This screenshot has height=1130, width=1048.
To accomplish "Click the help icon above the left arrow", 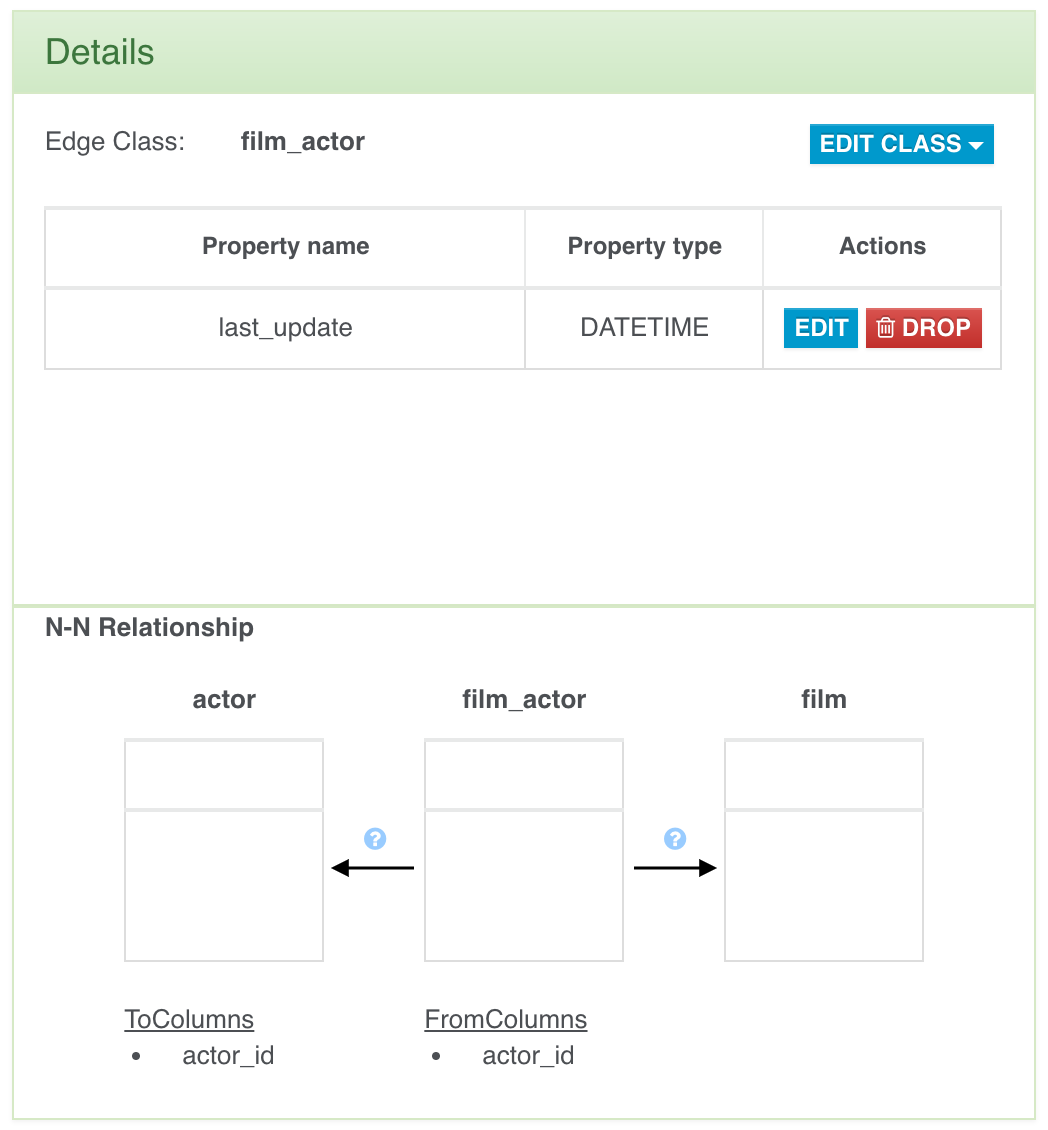I will [x=375, y=838].
